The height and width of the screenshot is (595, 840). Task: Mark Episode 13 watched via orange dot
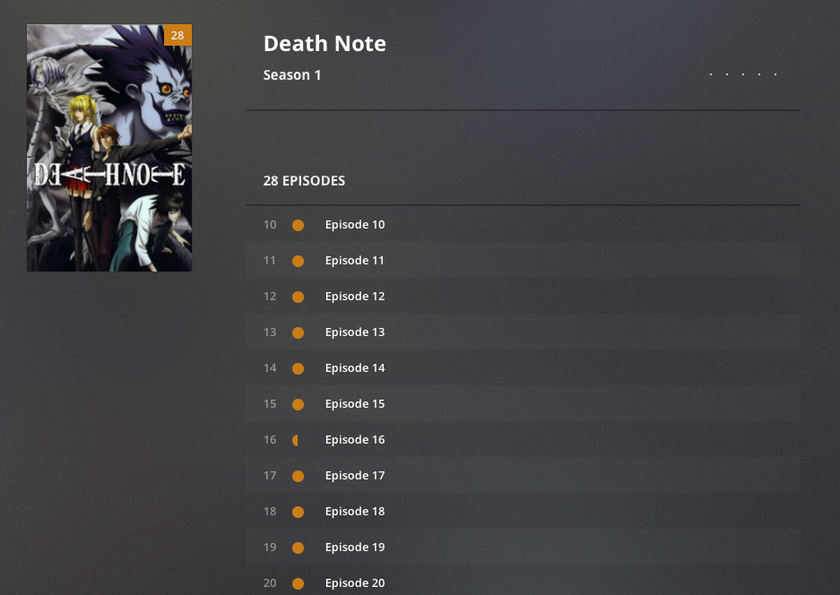point(298,333)
